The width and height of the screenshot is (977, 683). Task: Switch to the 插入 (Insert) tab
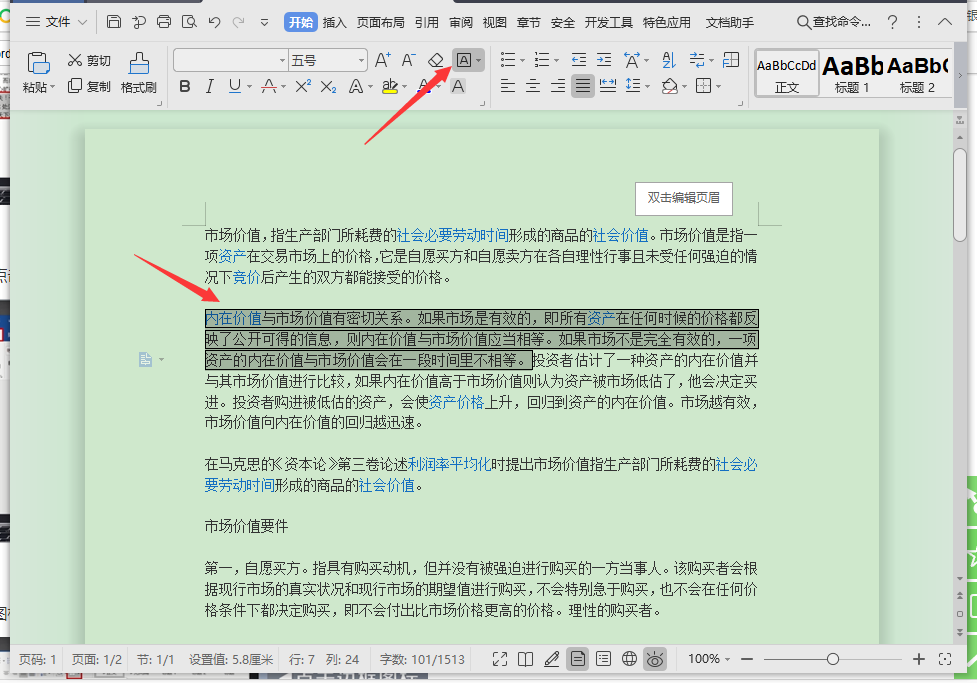(335, 22)
